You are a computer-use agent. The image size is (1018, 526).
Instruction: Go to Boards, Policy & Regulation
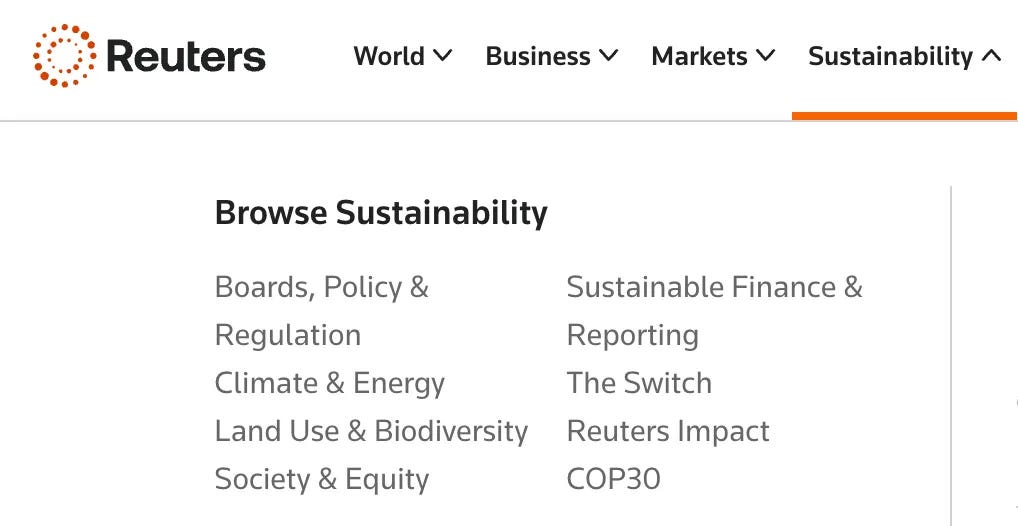(x=321, y=311)
